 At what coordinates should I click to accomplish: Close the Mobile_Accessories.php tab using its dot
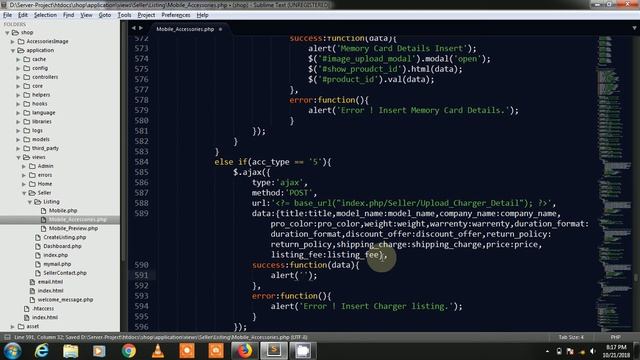point(220,29)
